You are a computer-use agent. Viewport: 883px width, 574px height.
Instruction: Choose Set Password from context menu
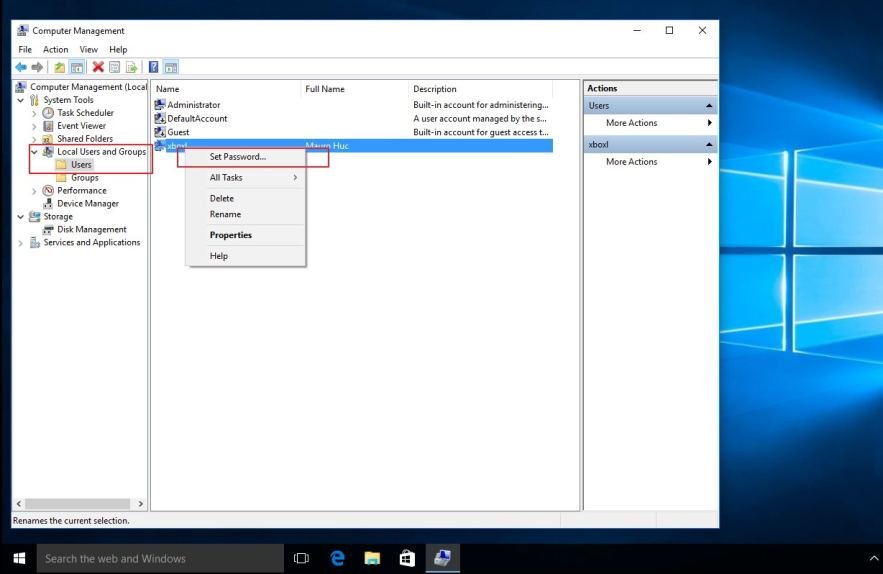(237, 157)
